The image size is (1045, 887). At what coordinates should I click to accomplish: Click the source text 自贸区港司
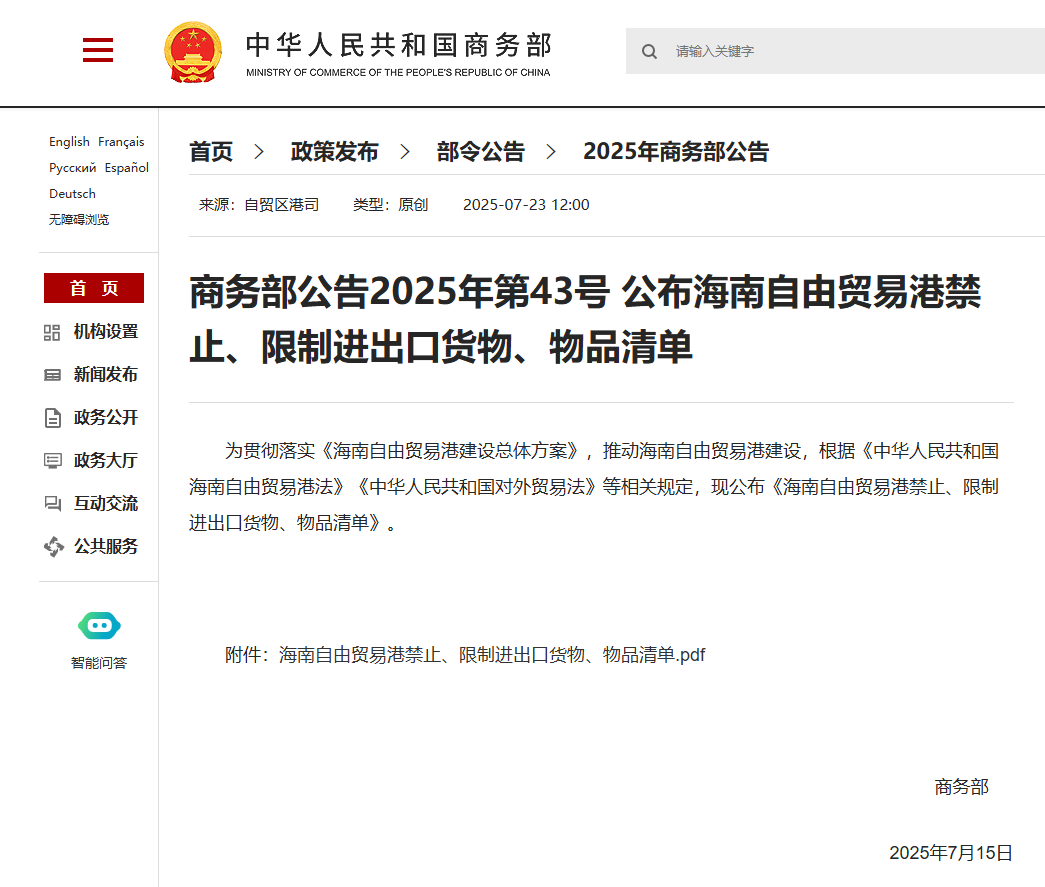(x=281, y=205)
